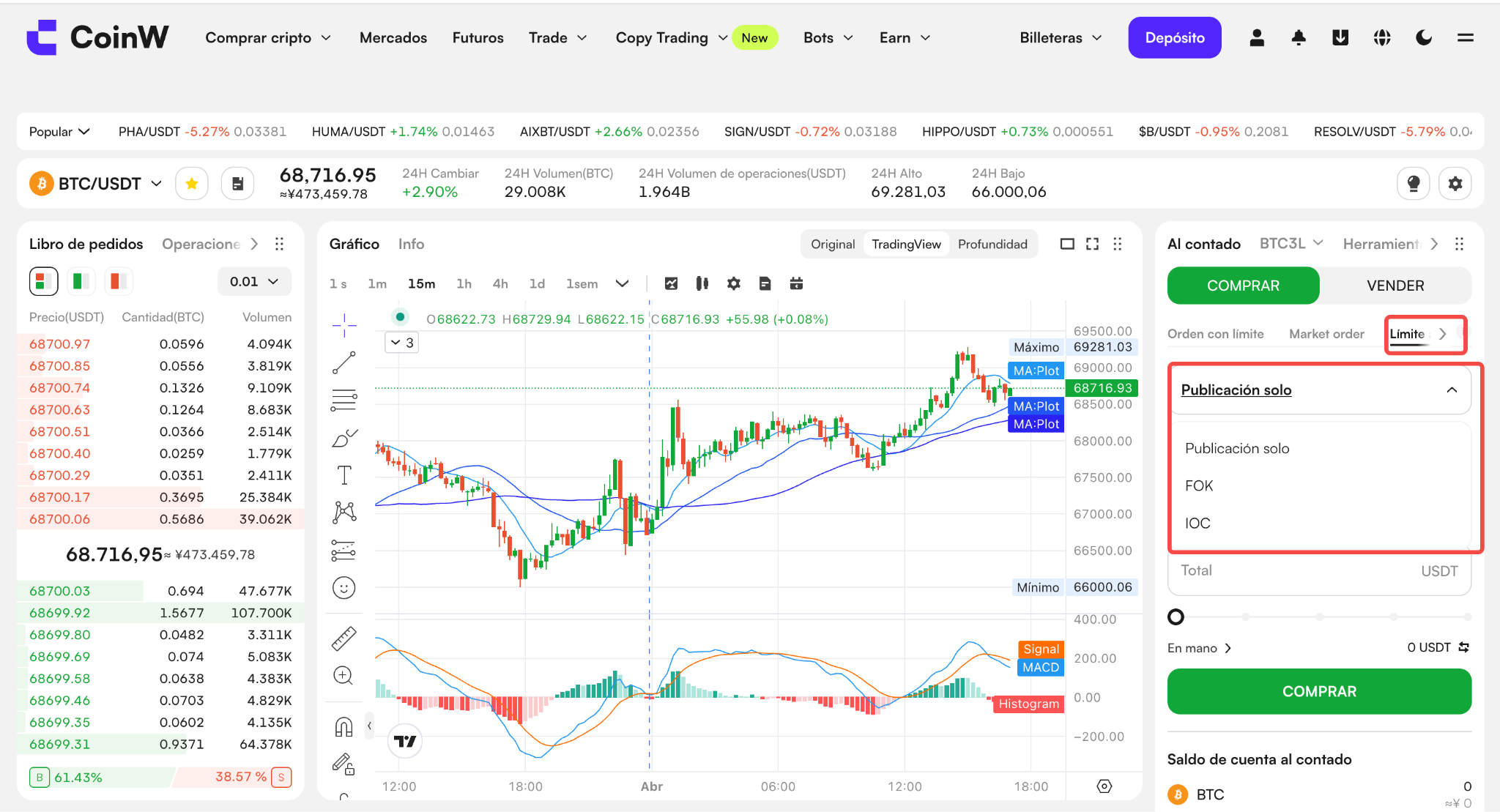Click the Total USDT input field

pyautogui.click(x=1319, y=571)
